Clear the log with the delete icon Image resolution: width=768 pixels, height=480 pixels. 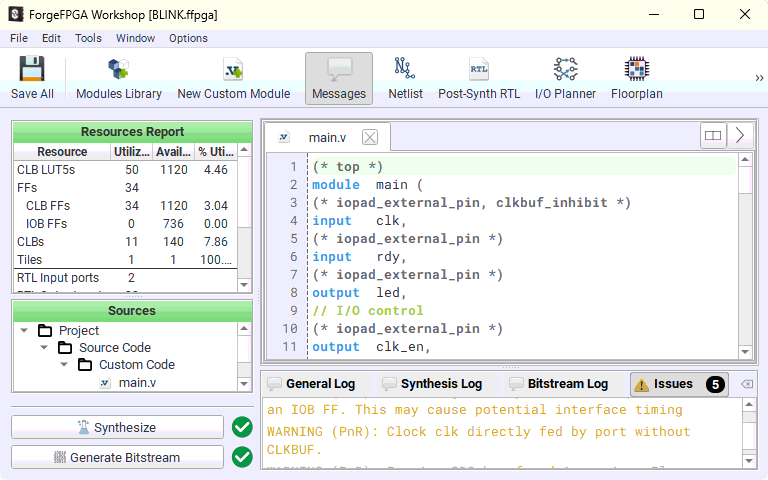click(x=746, y=384)
